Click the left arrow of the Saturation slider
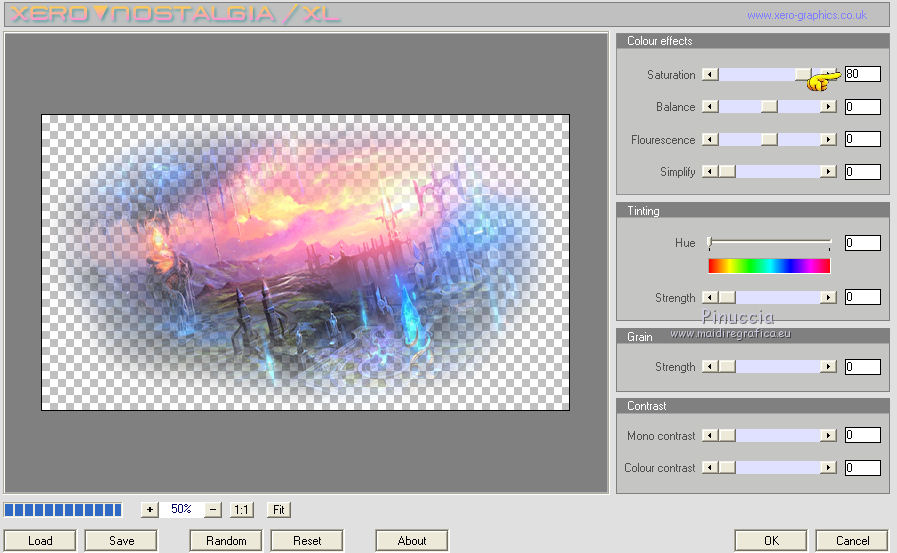This screenshot has height=553, width=897. point(710,74)
